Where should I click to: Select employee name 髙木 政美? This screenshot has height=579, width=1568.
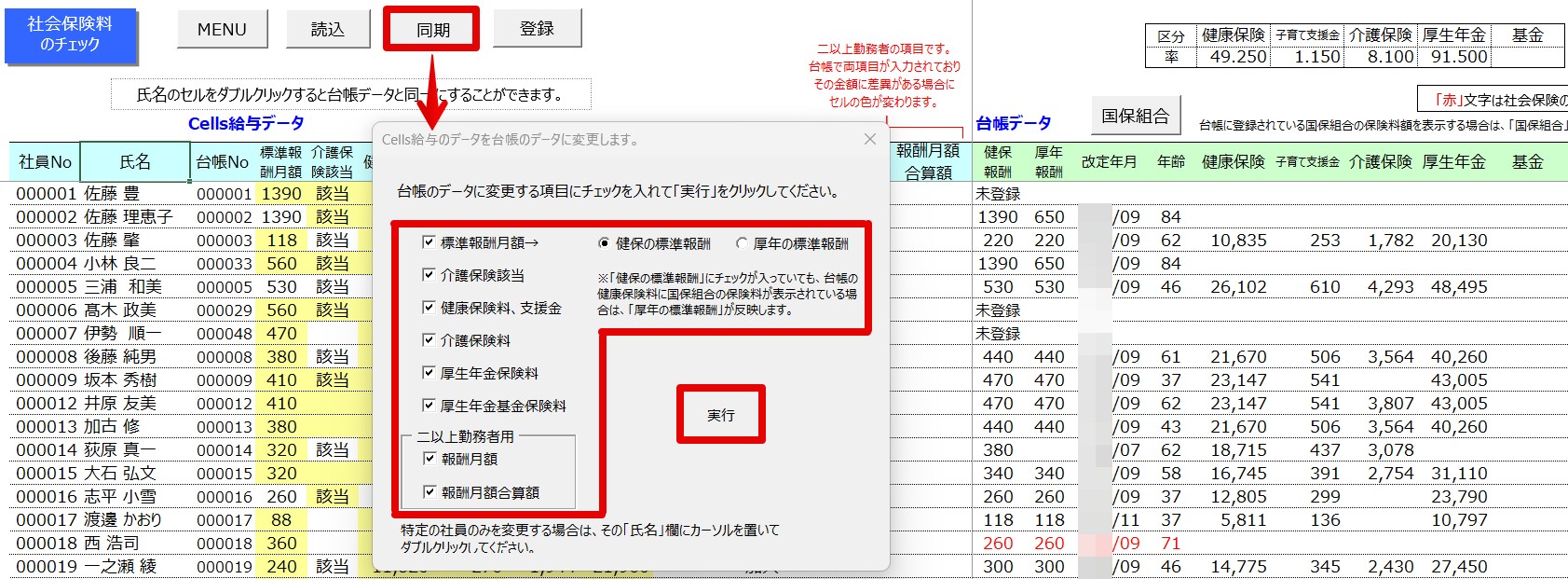(x=120, y=310)
